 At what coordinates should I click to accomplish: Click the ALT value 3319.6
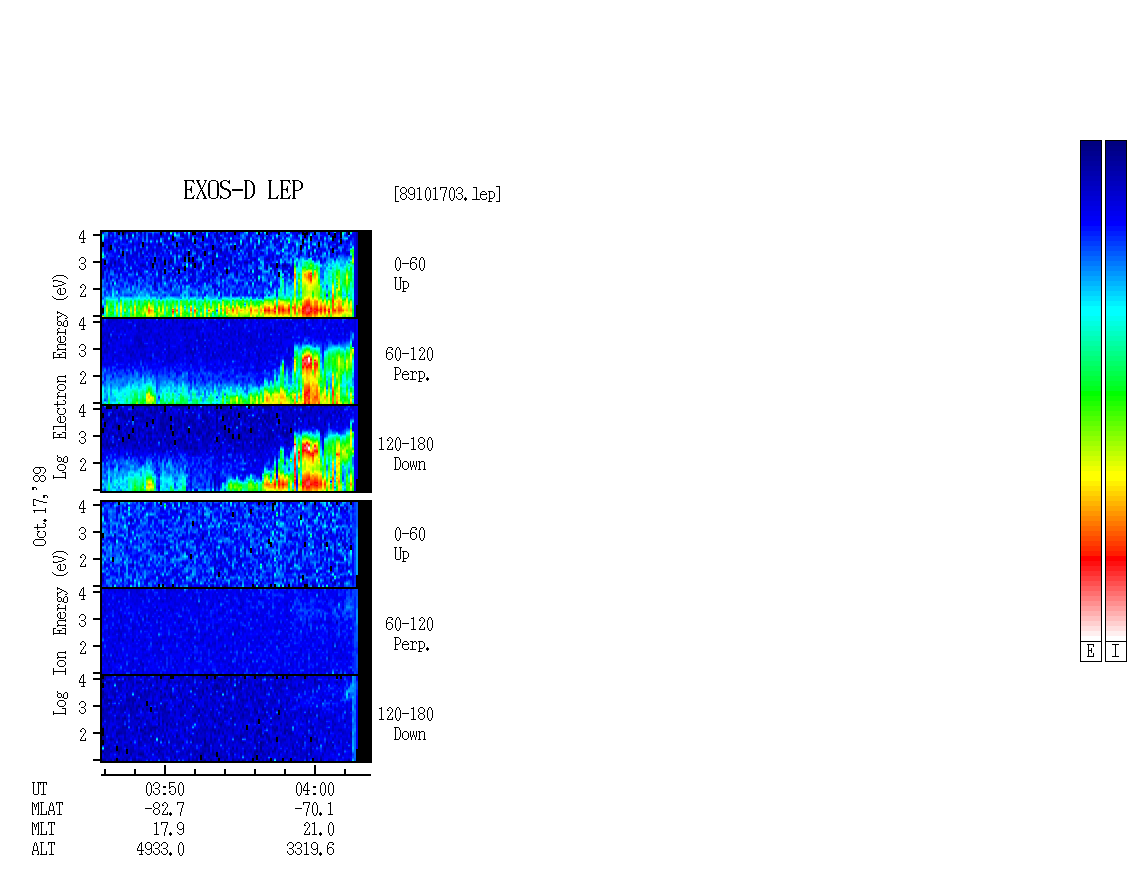(x=311, y=850)
